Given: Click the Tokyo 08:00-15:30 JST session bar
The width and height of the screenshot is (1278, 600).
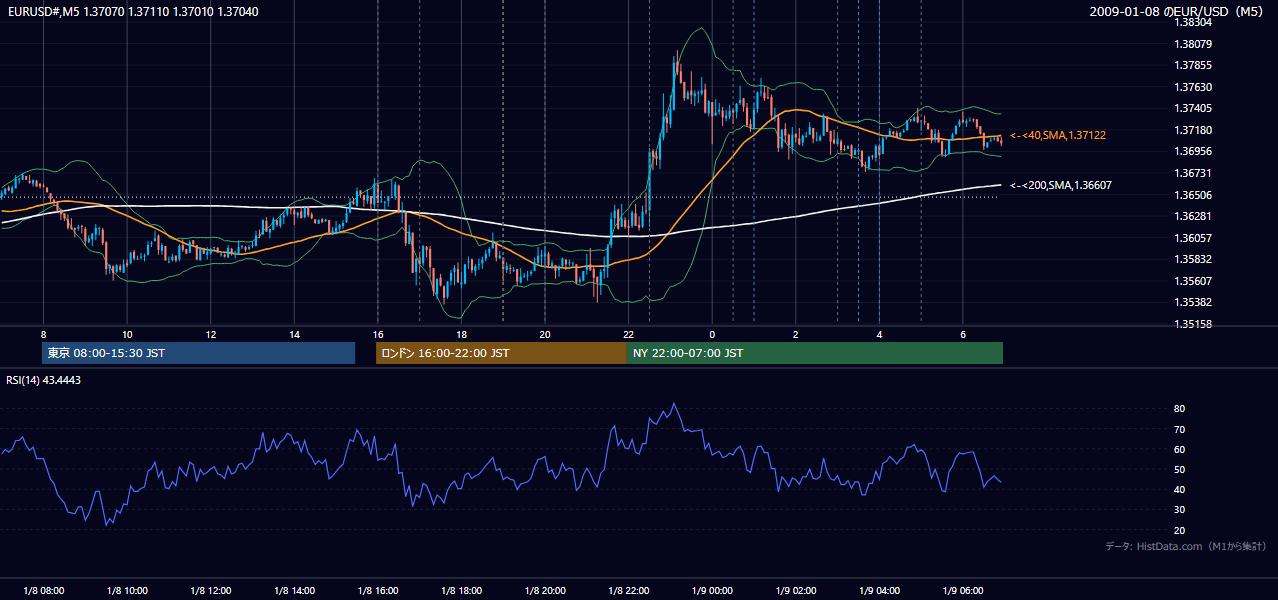Looking at the screenshot, I should pyautogui.click(x=198, y=353).
